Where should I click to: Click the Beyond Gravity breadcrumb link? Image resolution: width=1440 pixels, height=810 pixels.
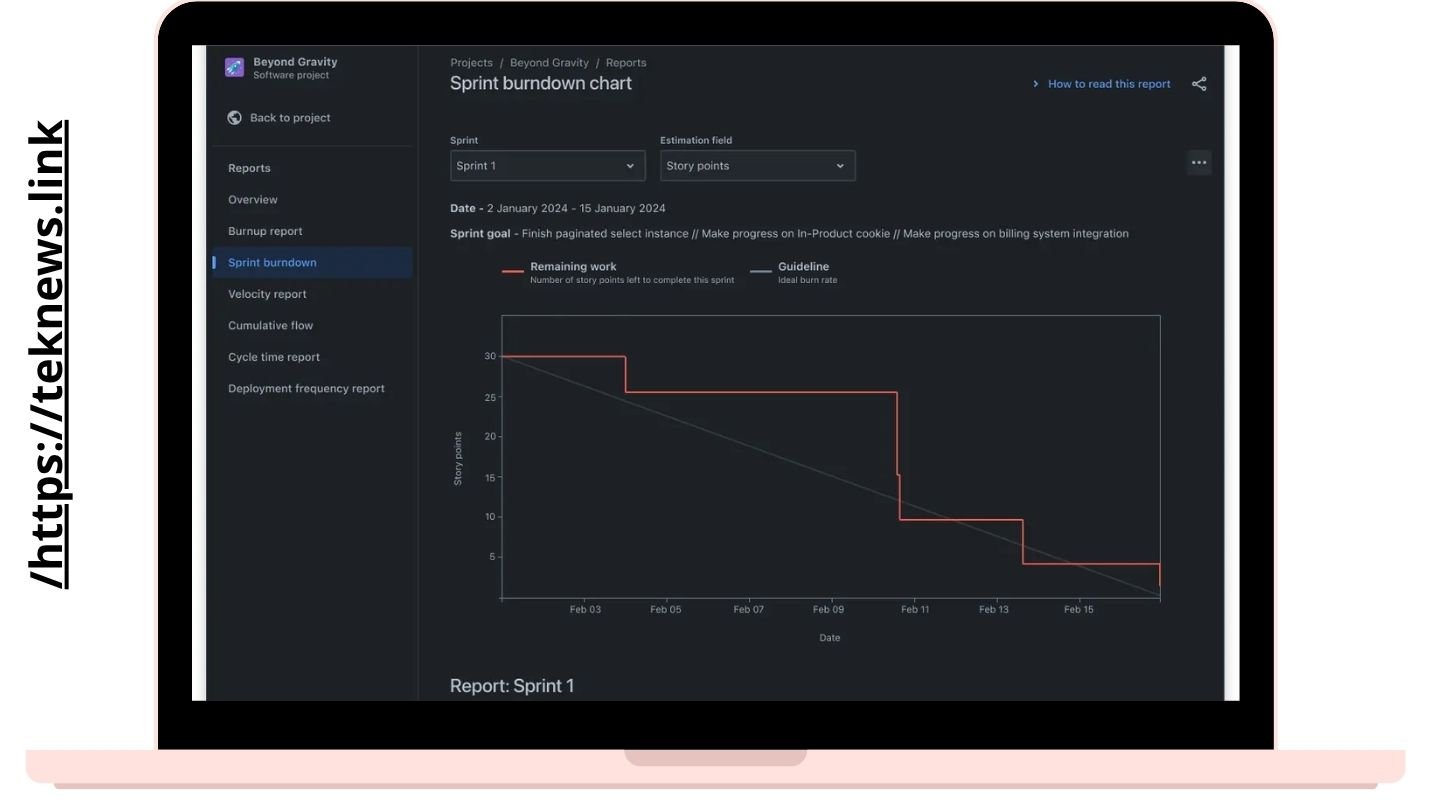[549, 62]
